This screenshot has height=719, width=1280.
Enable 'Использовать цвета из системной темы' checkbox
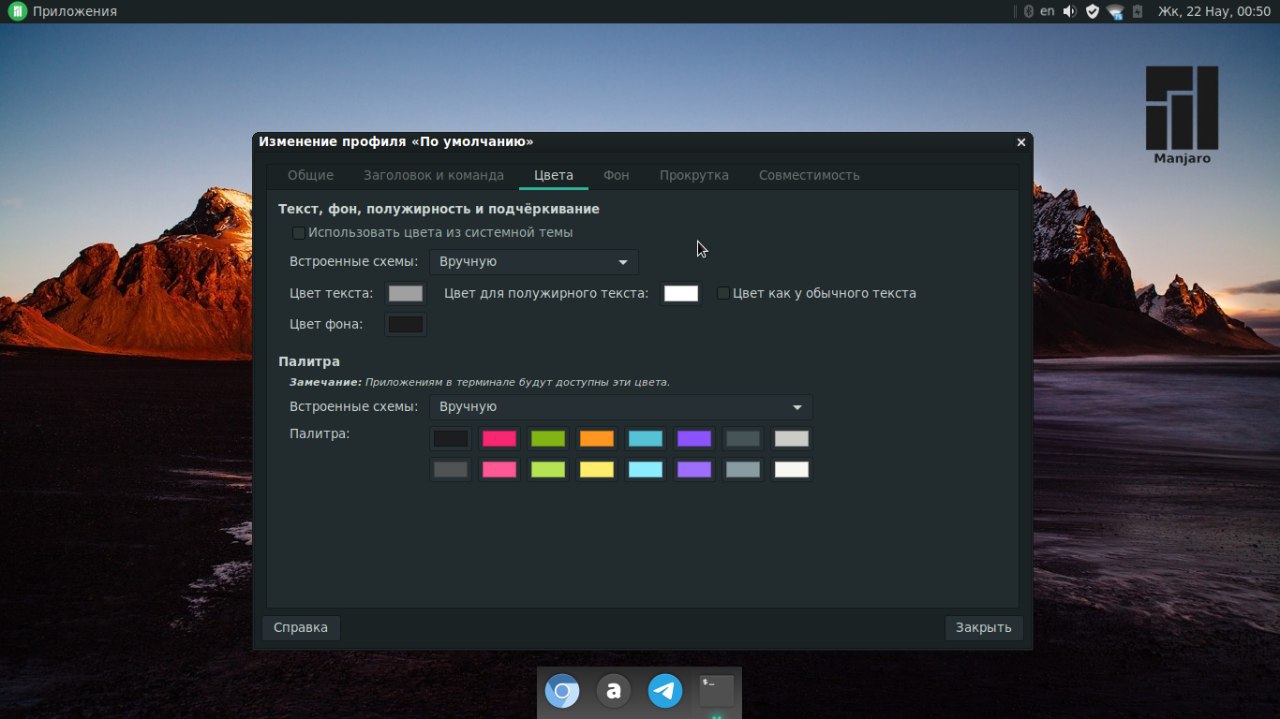pos(298,233)
